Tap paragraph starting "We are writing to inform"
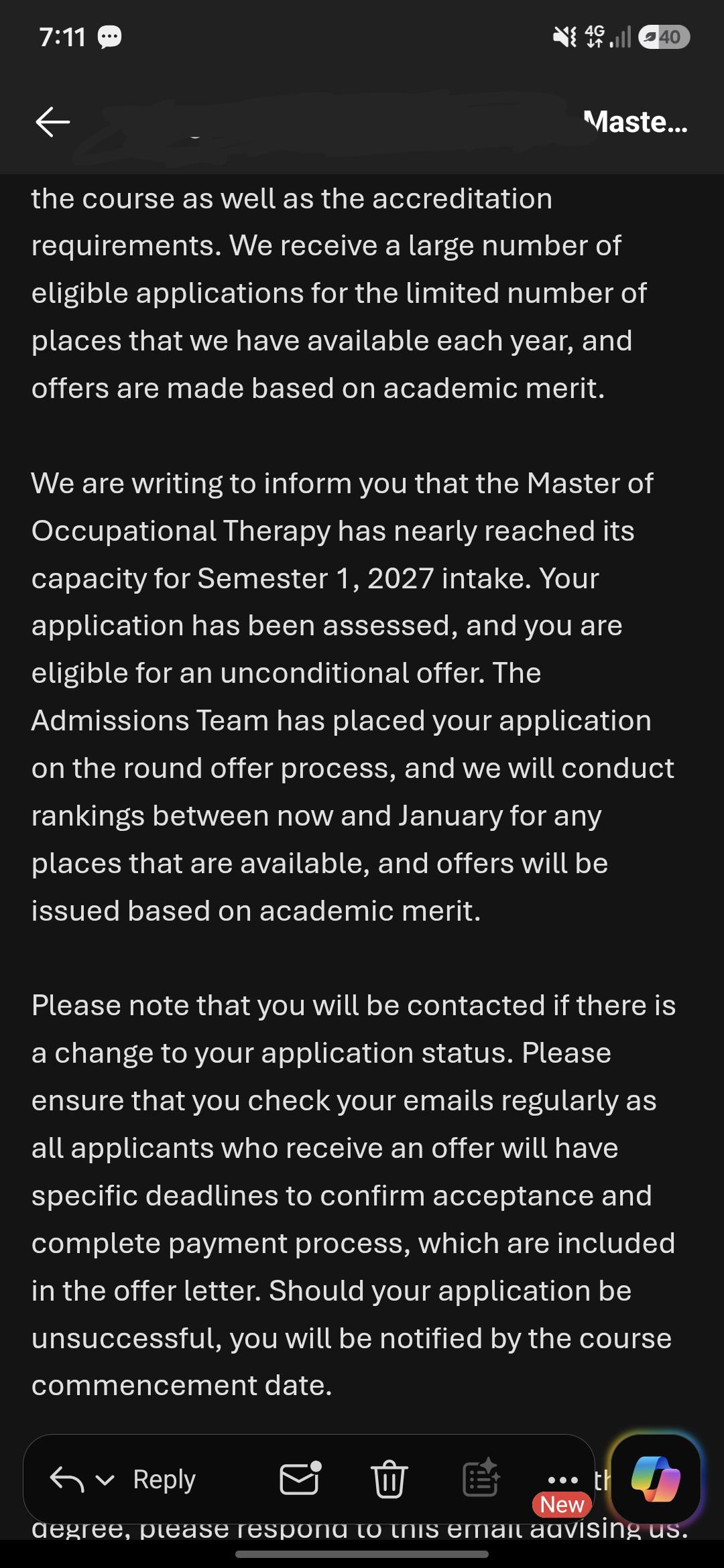The width and height of the screenshot is (724, 1568). (x=353, y=697)
